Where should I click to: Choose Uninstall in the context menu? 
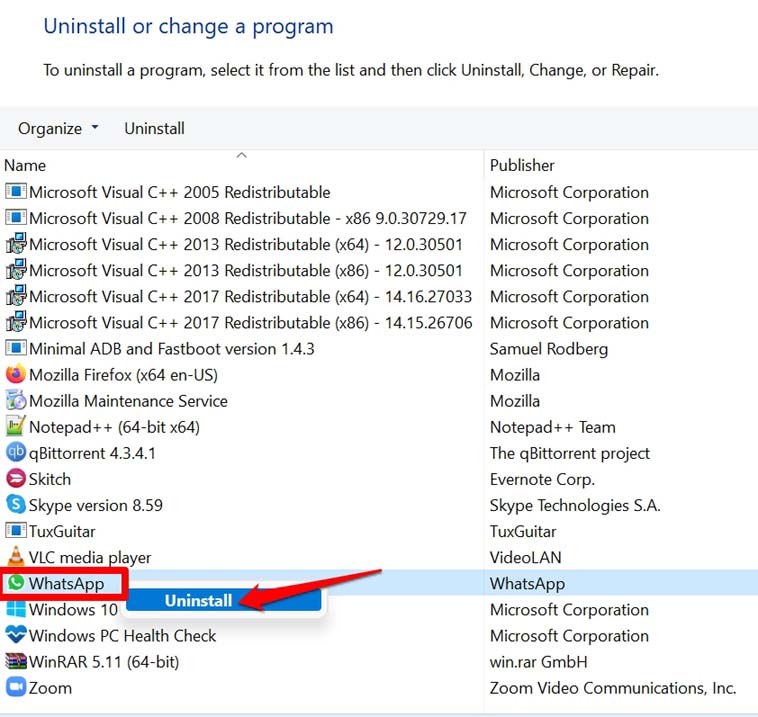[x=223, y=600]
